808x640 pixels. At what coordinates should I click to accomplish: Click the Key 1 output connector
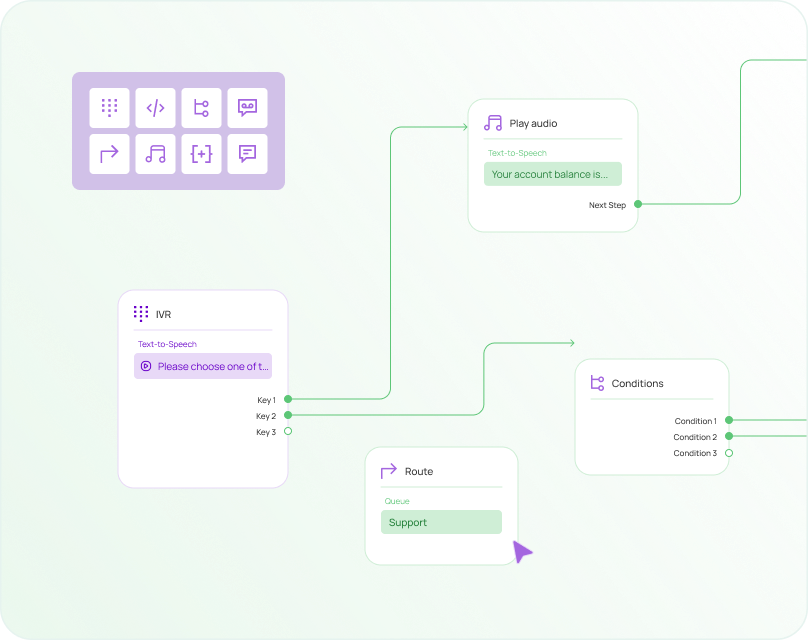click(288, 400)
